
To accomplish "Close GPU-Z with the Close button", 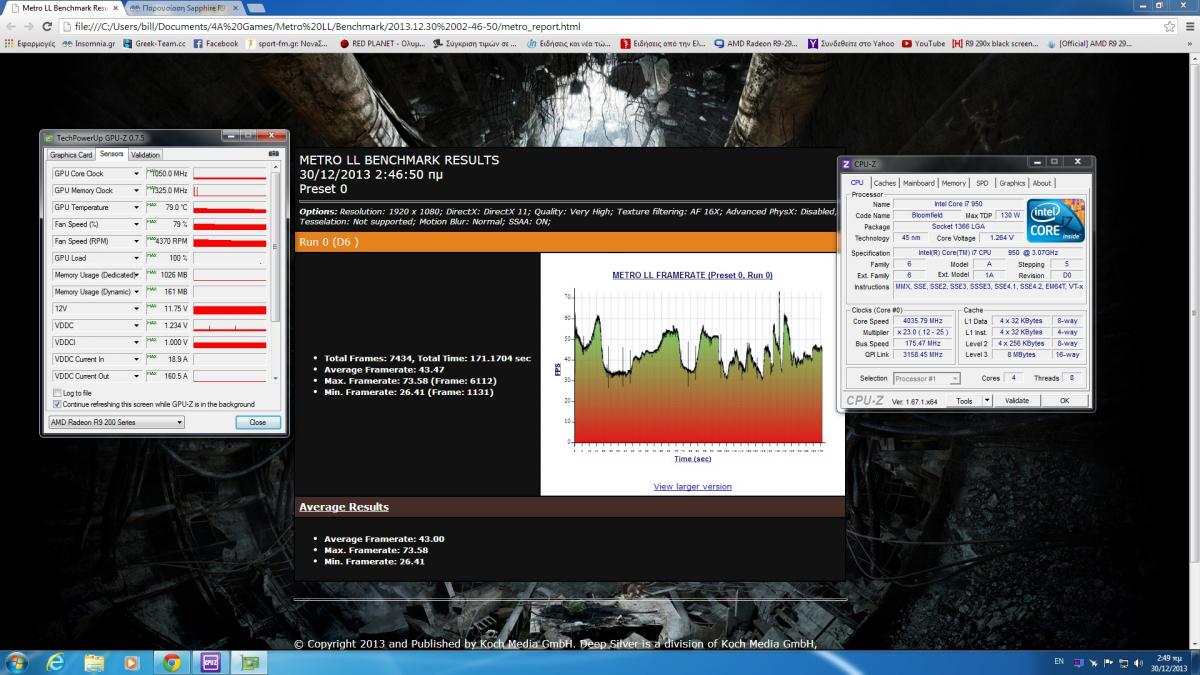I will (258, 423).
